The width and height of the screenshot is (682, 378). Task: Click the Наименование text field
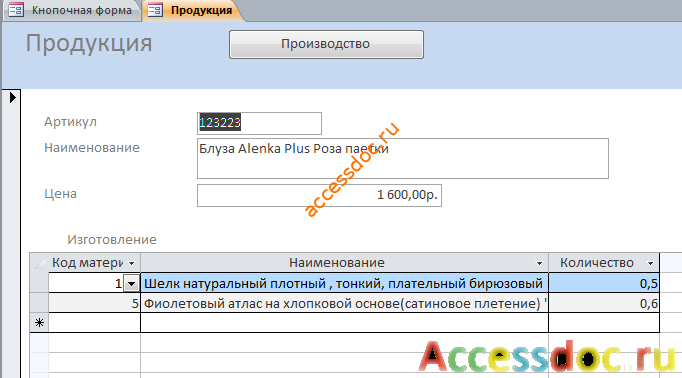point(403,158)
